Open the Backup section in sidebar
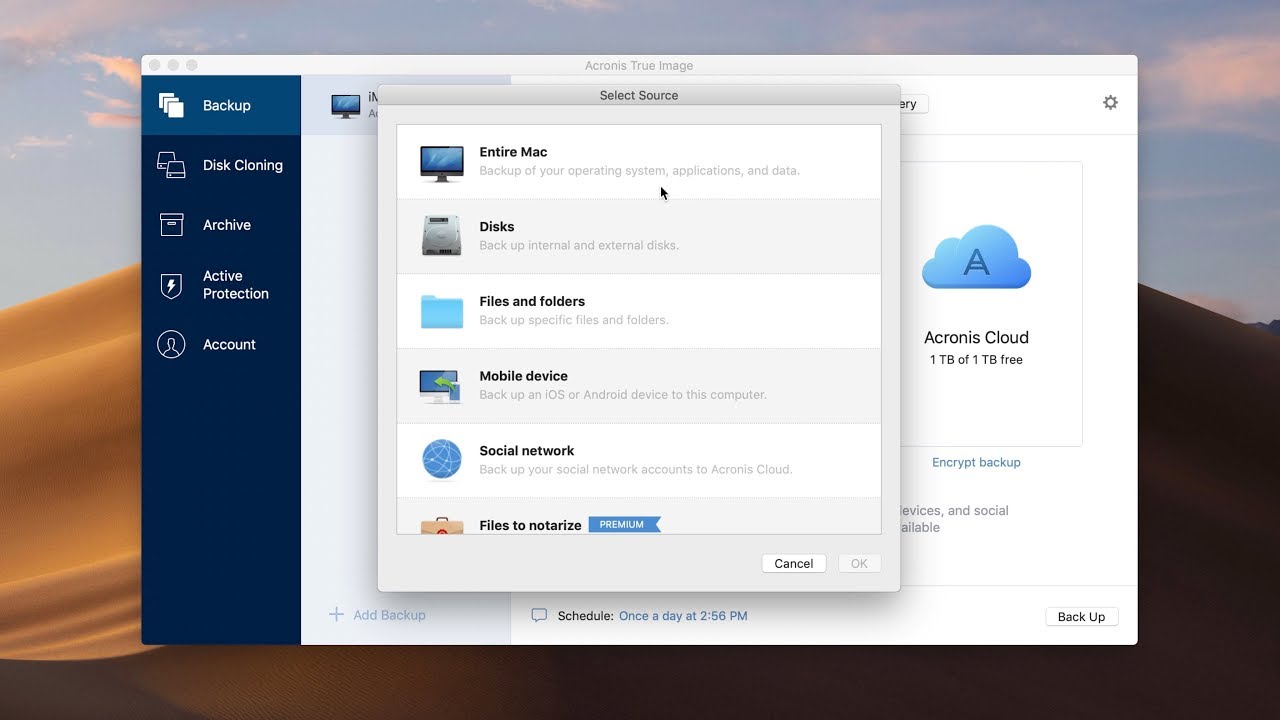 click(x=221, y=105)
